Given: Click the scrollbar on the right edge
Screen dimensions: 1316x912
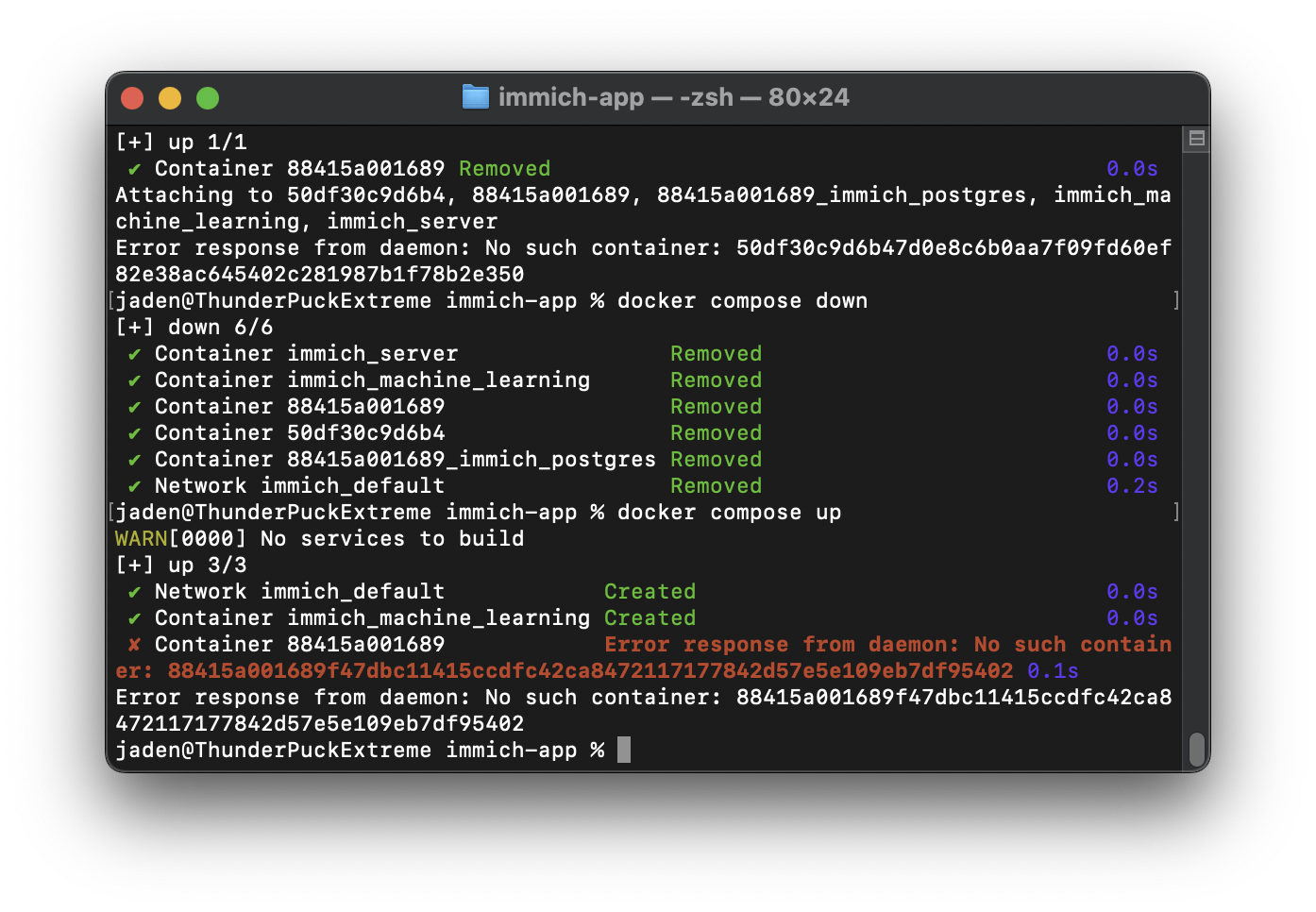Looking at the screenshot, I should coord(1195,747).
